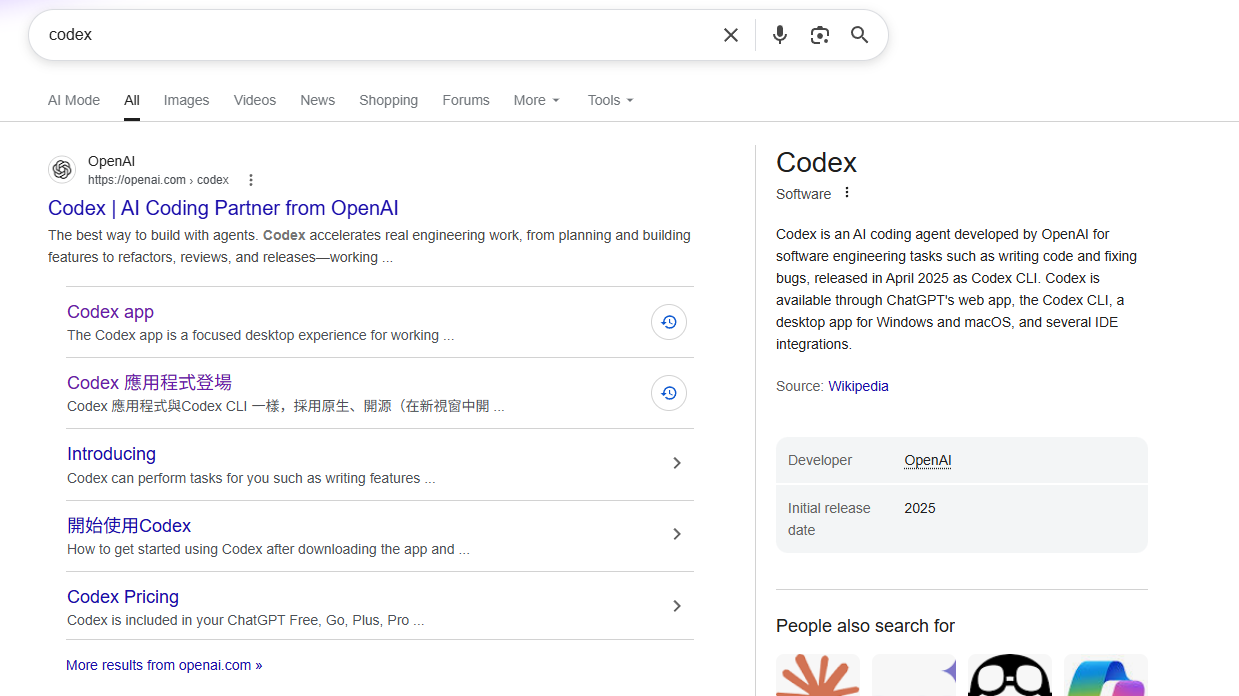Open the Codex Pricing sitelink

tap(123, 597)
